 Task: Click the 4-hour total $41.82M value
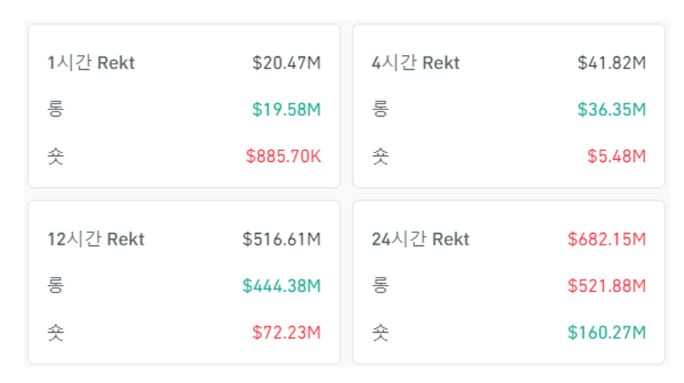click(x=612, y=63)
